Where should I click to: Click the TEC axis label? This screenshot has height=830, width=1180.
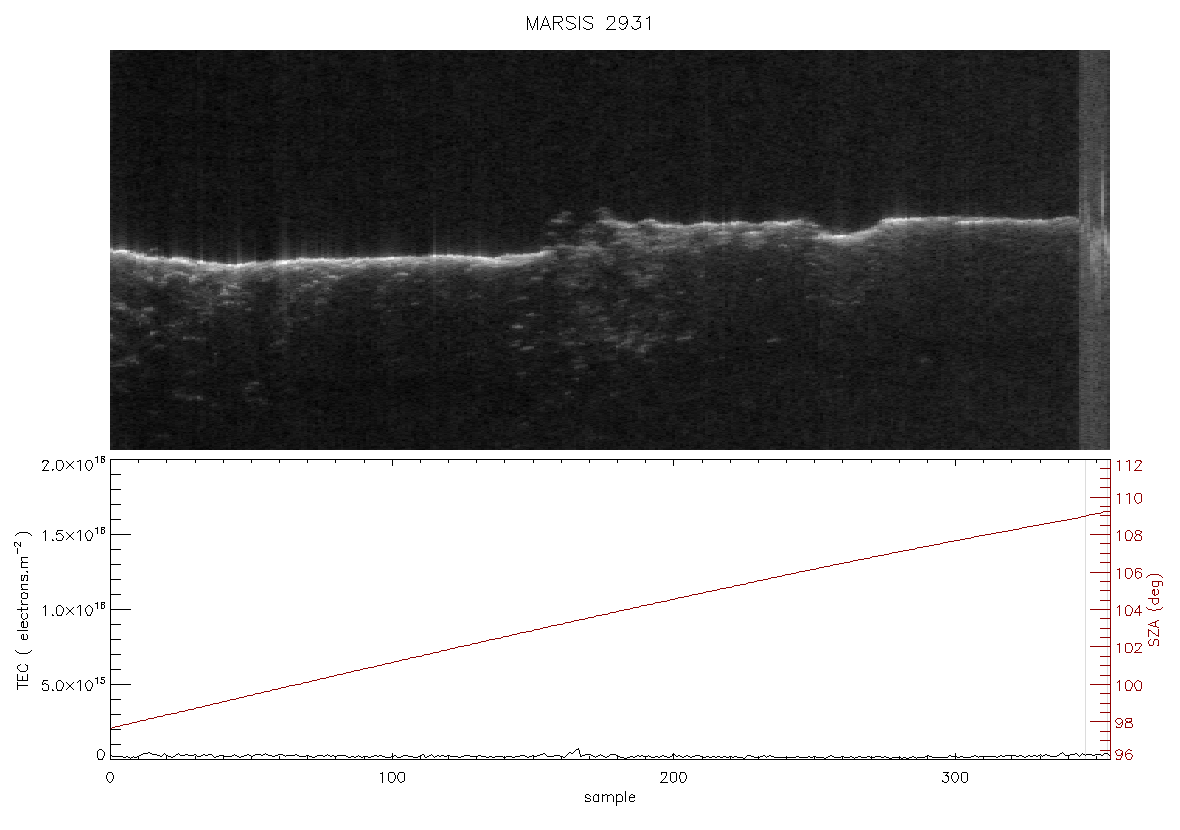(24, 609)
